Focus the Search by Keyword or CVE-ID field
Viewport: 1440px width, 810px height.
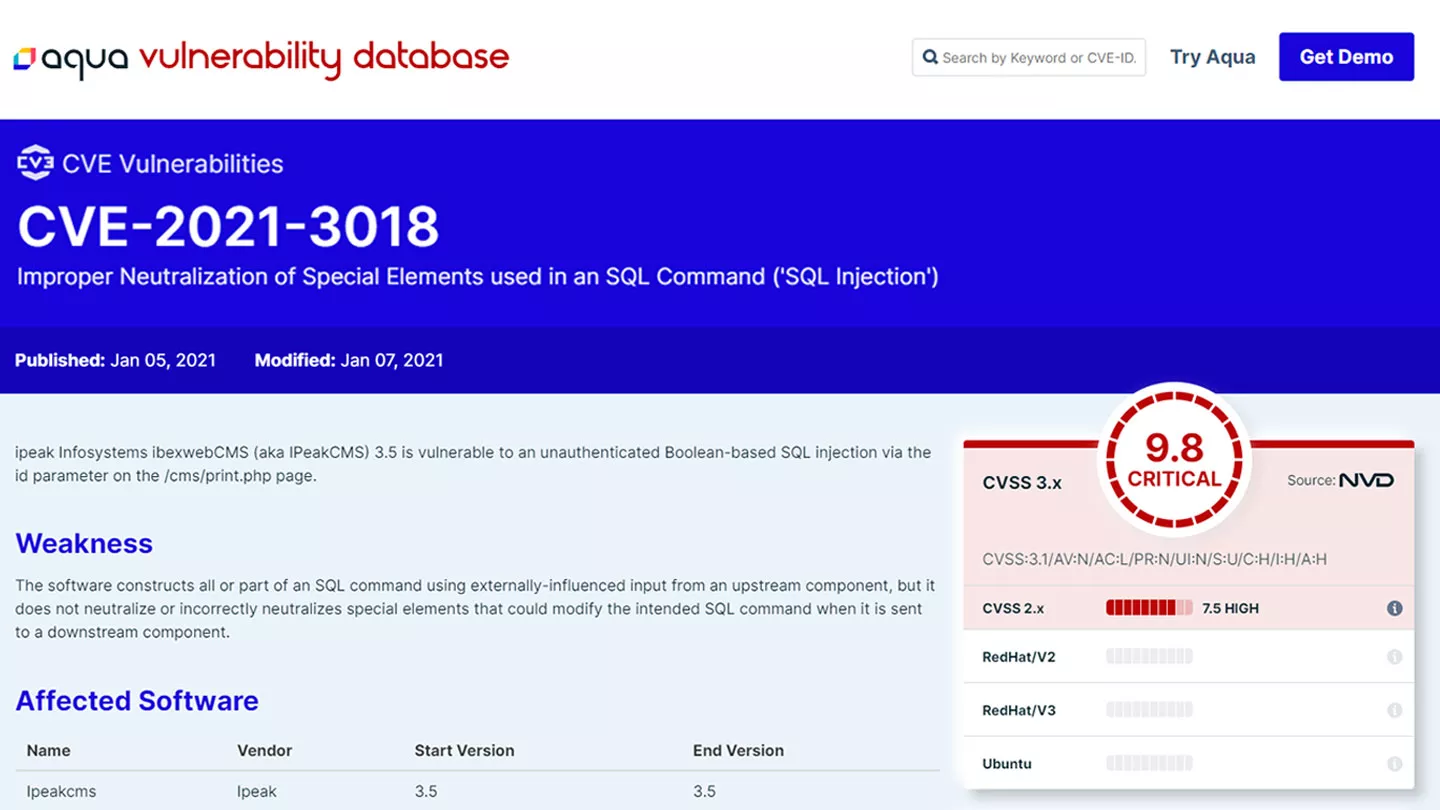[x=1029, y=57]
